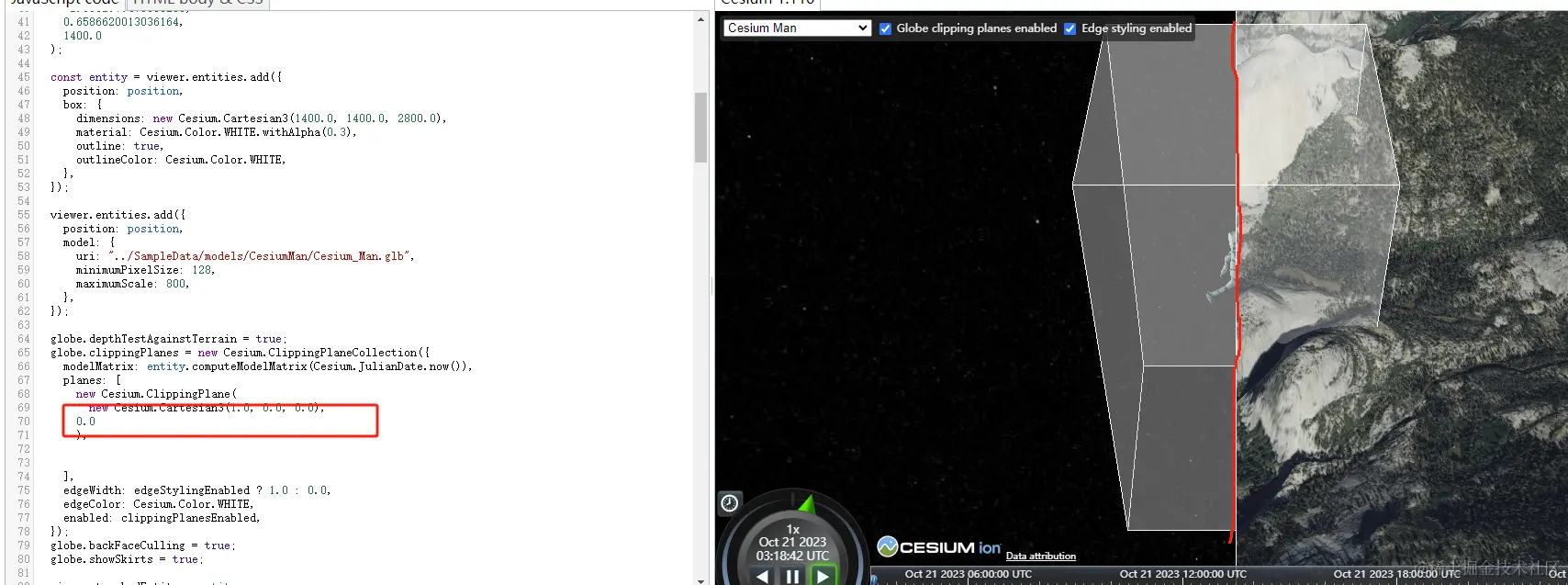
Task: Uncheck Globe clipping planes enabled
Action: click(x=885, y=28)
